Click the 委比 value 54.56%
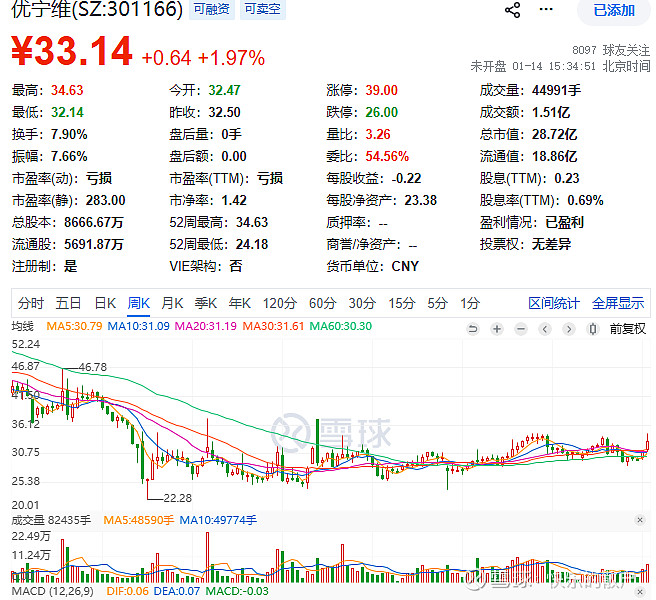Image resolution: width=656 pixels, height=600 pixels. [x=387, y=156]
